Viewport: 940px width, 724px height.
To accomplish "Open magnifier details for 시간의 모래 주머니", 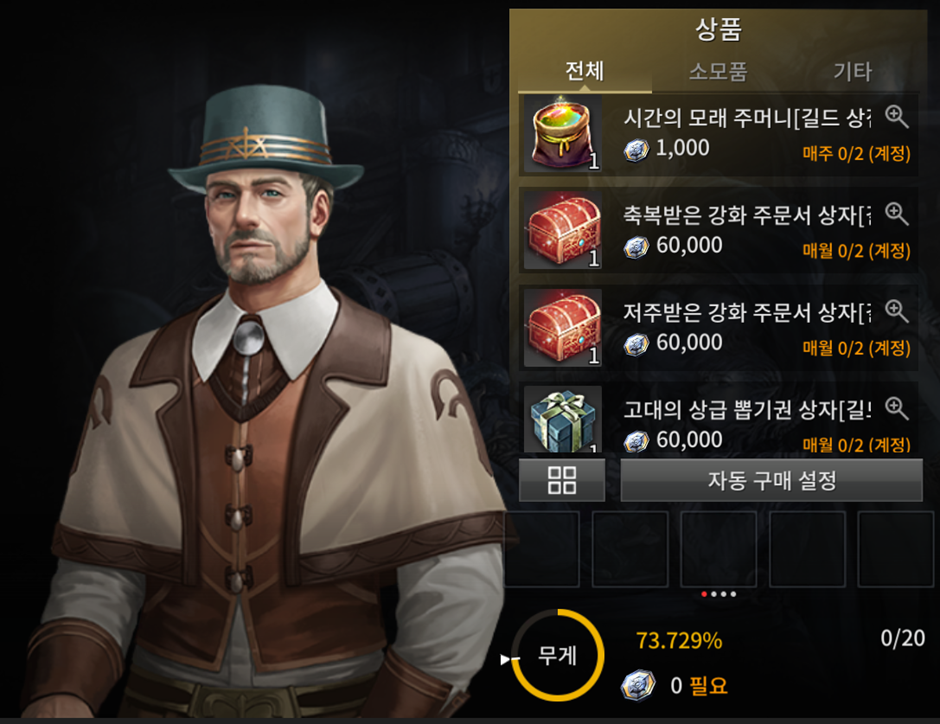I will point(896,117).
